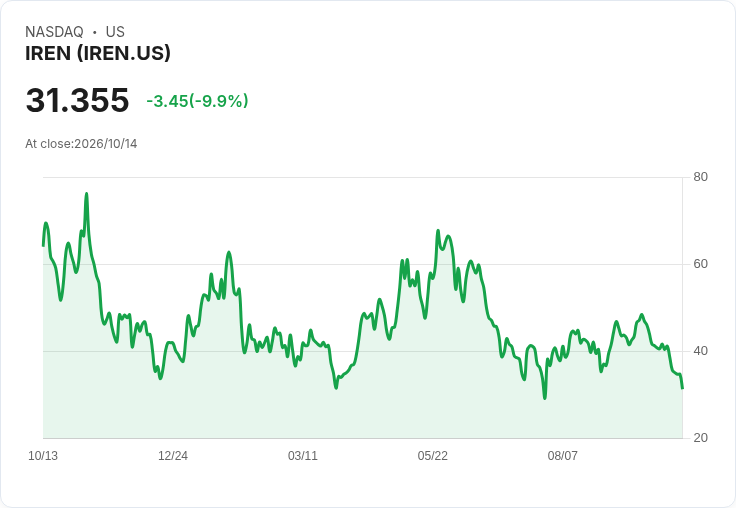Click the NASDAQ exchange label
The image size is (736, 508).
(x=54, y=31)
